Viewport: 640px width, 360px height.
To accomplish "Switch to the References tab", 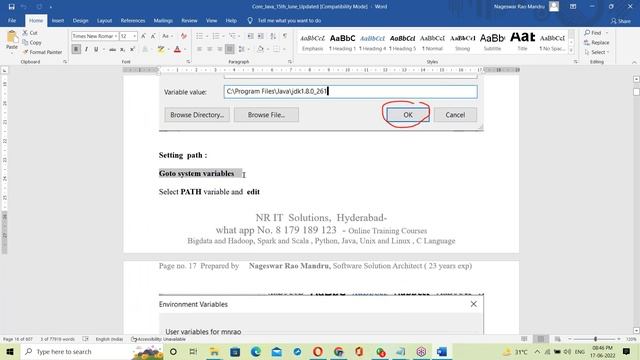I will point(133,20).
